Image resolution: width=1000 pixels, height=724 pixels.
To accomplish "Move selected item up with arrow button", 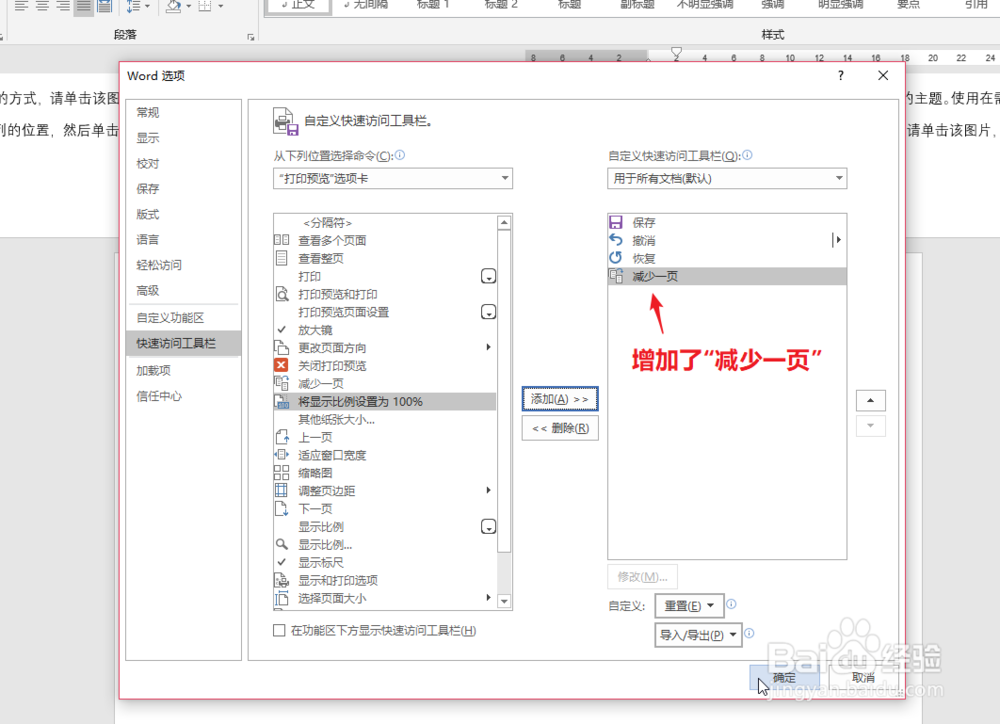I will pos(871,400).
